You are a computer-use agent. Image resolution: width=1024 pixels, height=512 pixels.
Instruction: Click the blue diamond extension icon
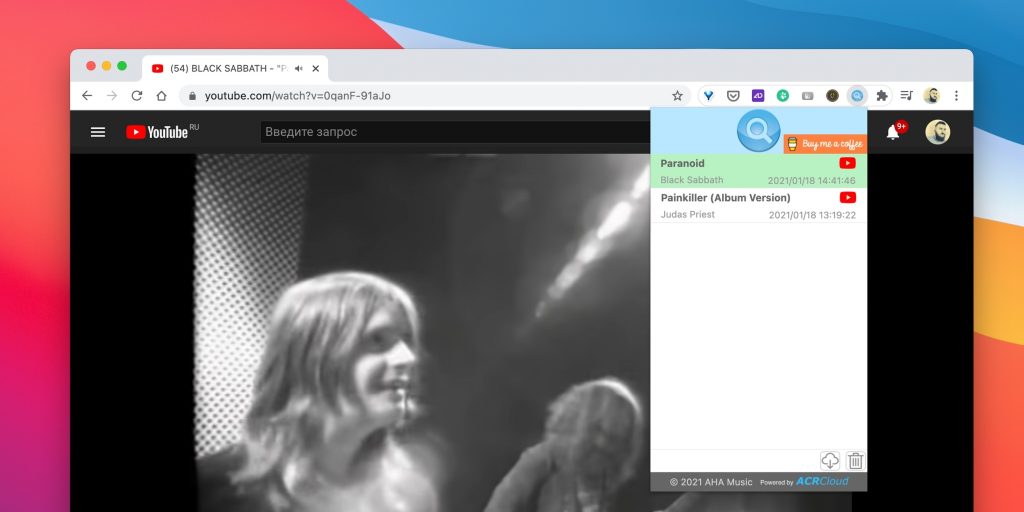coord(708,96)
